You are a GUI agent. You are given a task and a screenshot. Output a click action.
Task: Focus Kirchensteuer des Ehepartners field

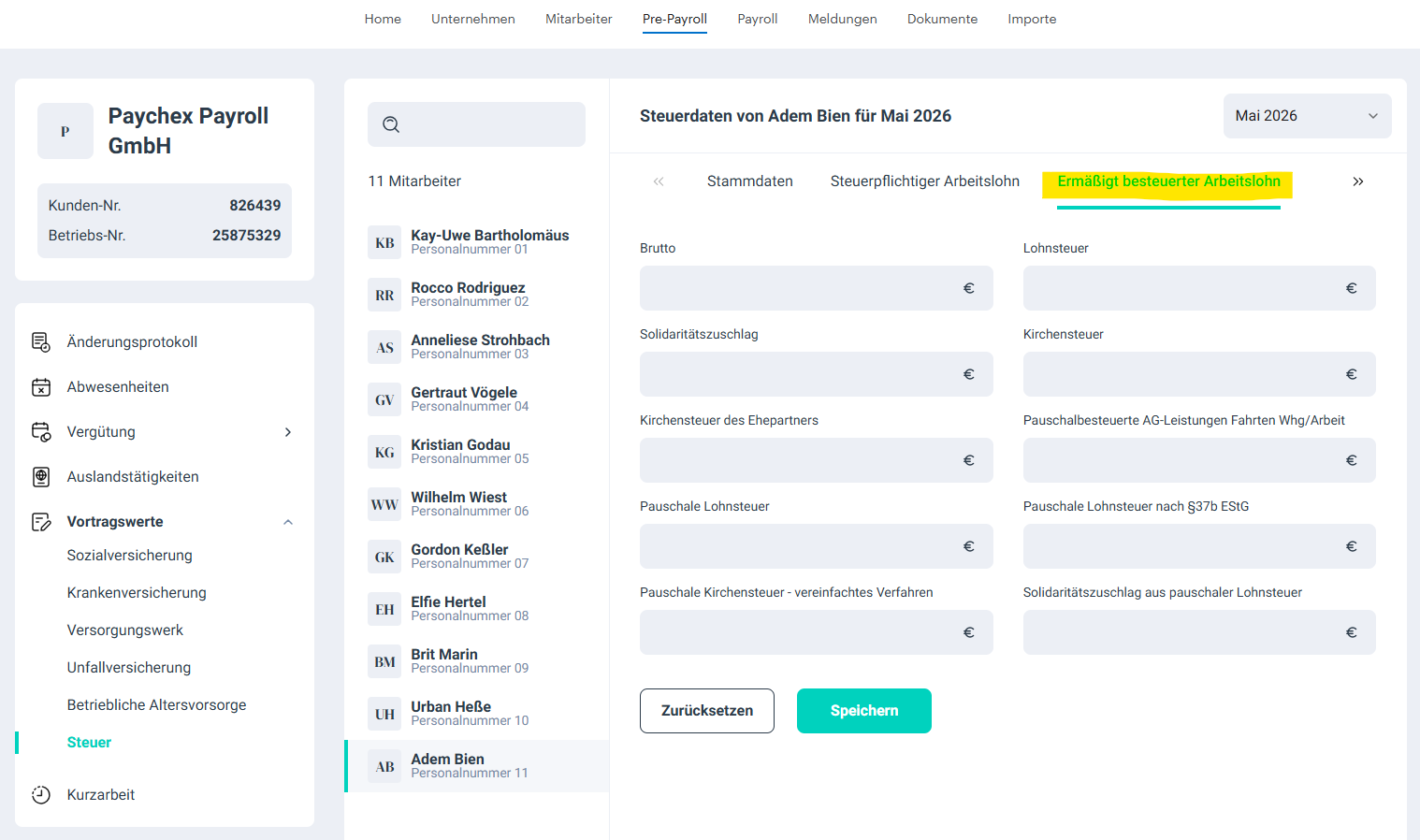pyautogui.click(x=816, y=460)
